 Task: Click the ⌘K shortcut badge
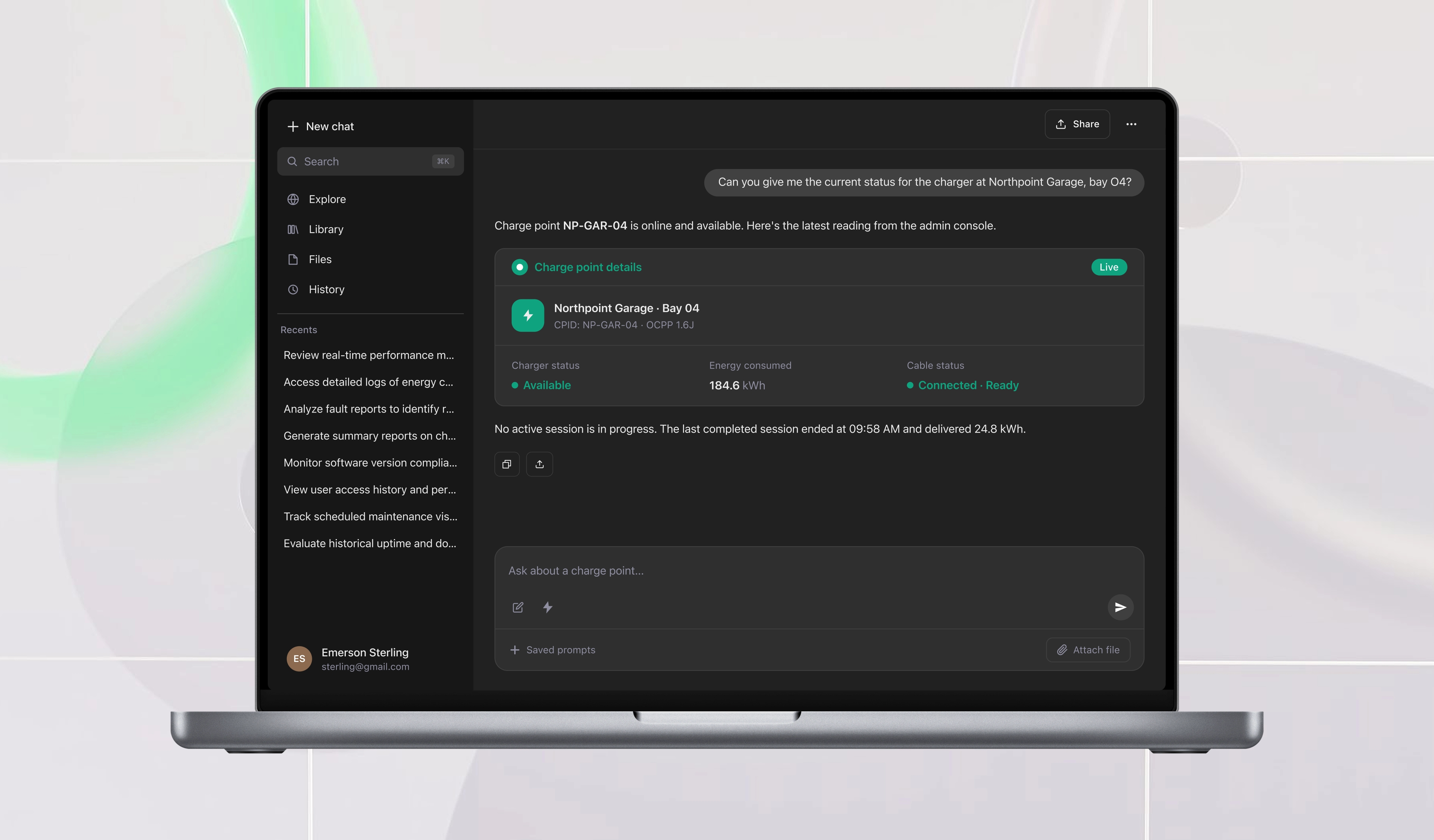443,162
